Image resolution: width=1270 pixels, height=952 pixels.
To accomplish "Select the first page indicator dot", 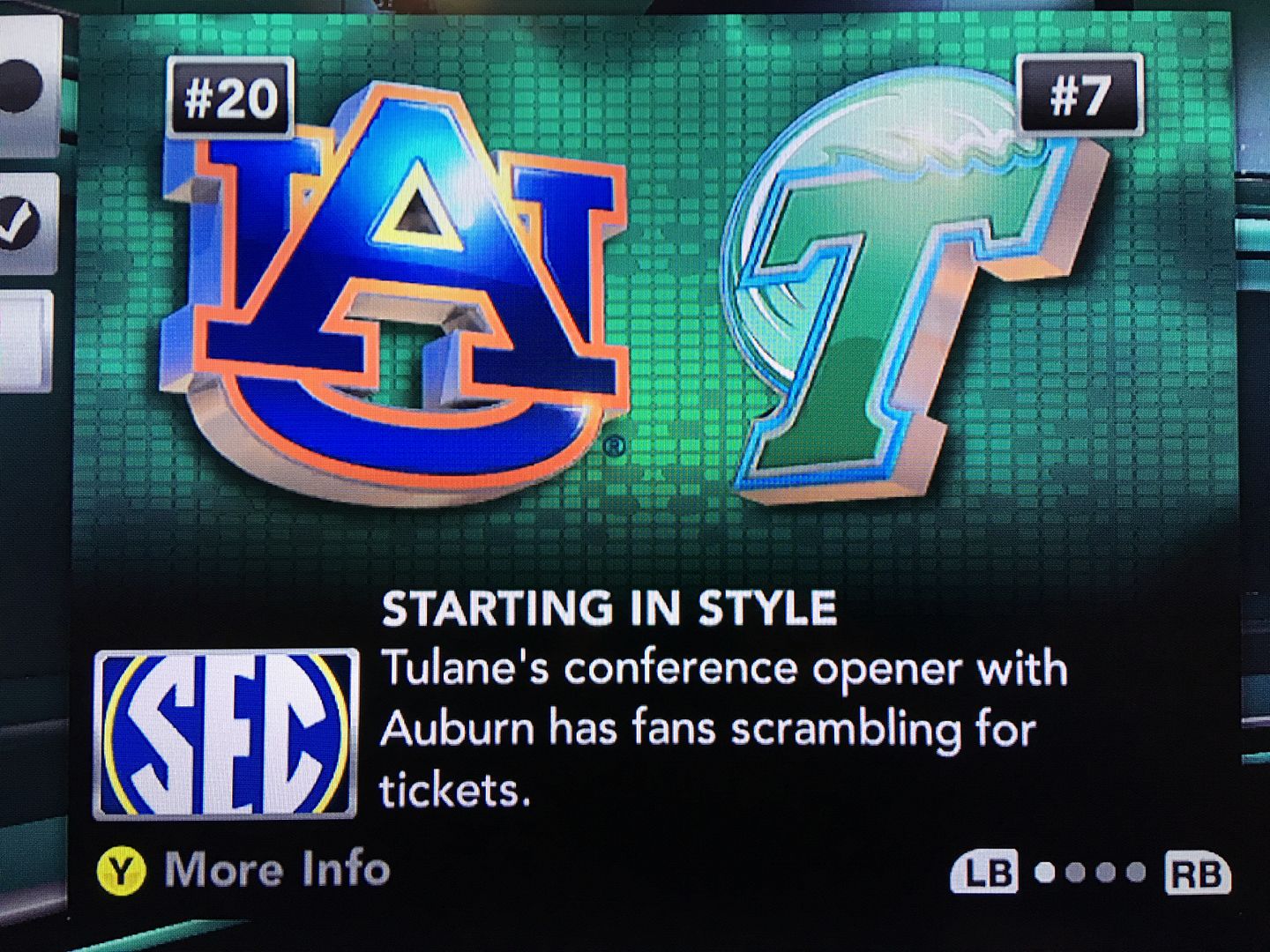I will [x=1045, y=873].
